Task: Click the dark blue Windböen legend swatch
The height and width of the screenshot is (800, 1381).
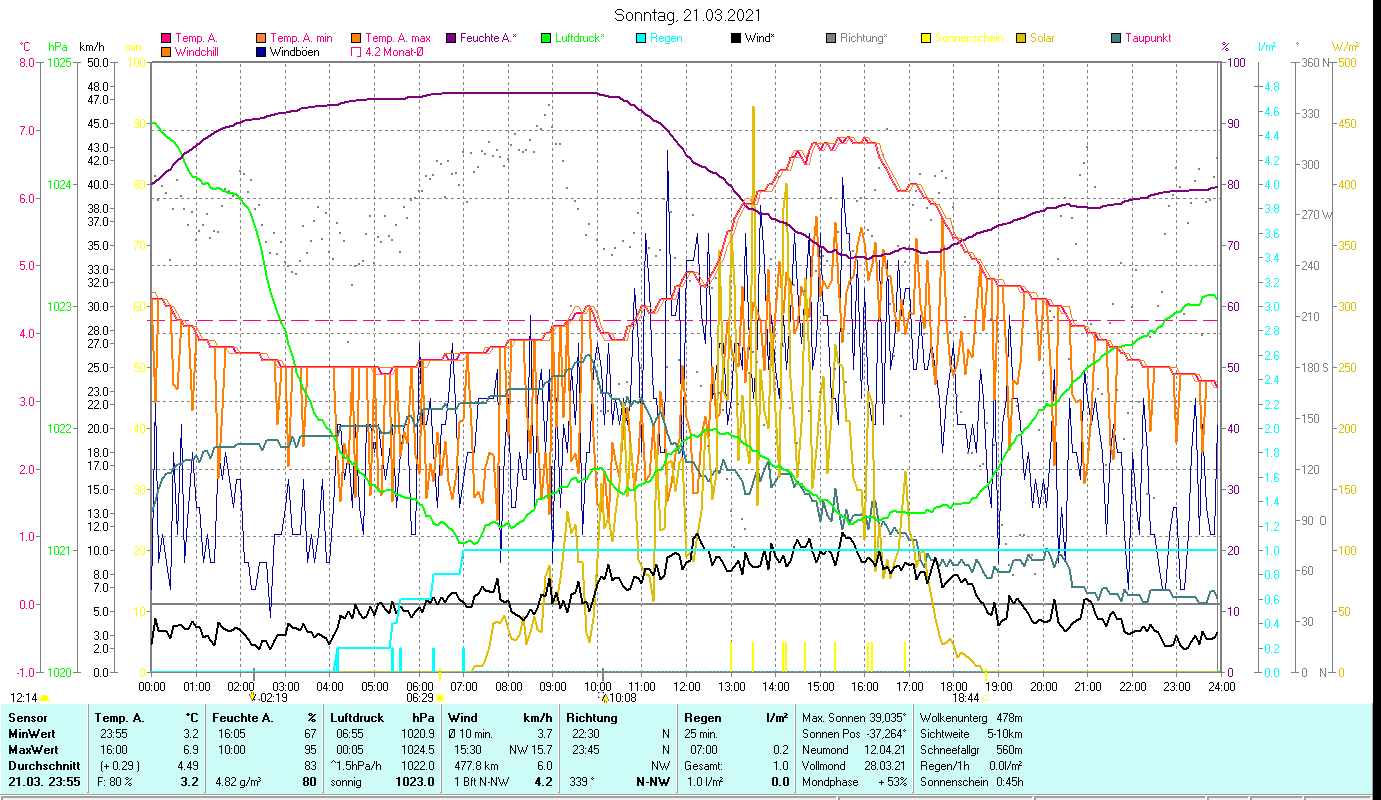Action: [x=261, y=52]
